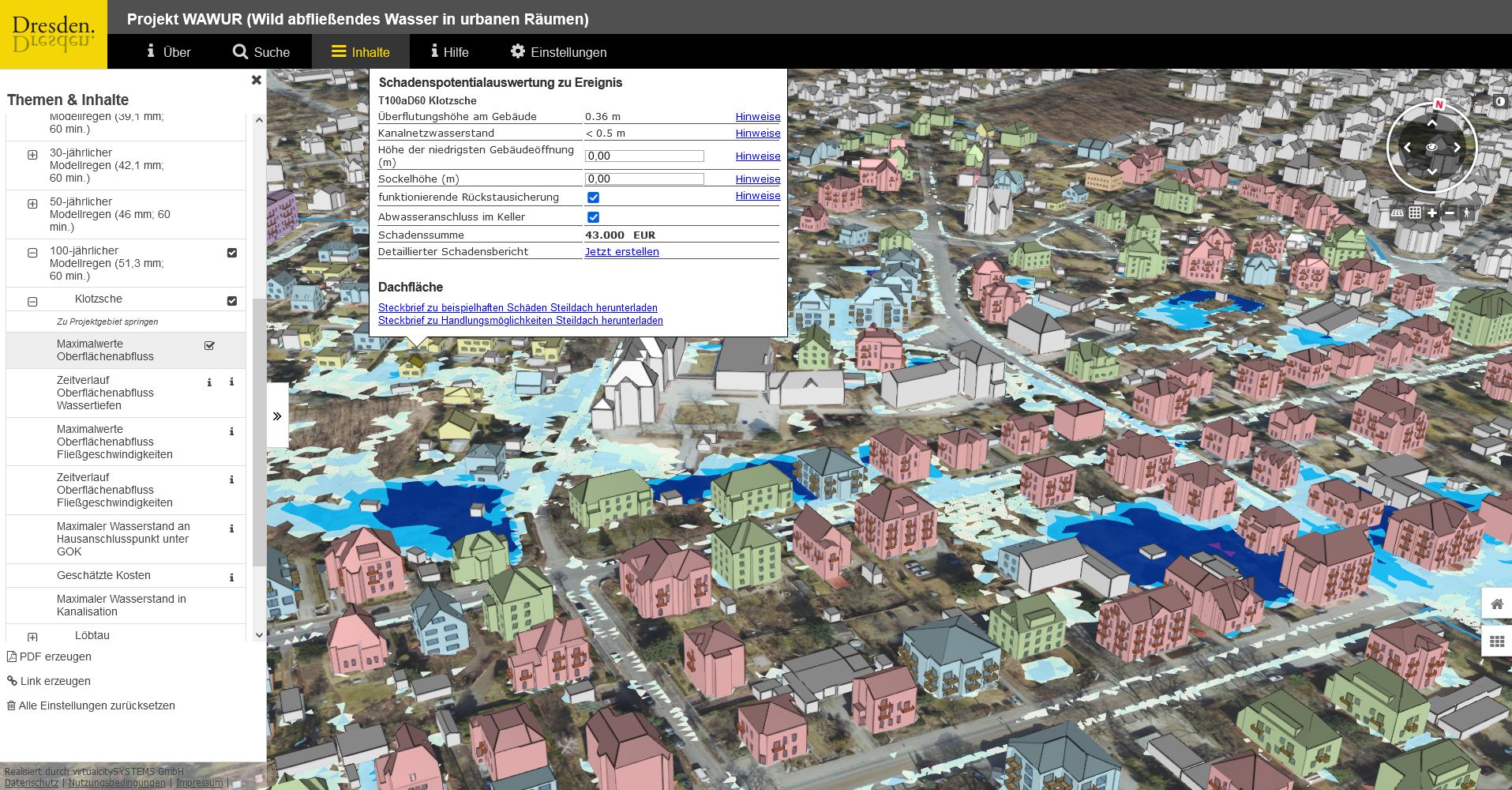The height and width of the screenshot is (790, 1512).
Task: Open info for Geschätzte Kosten layer
Action: click(x=231, y=577)
